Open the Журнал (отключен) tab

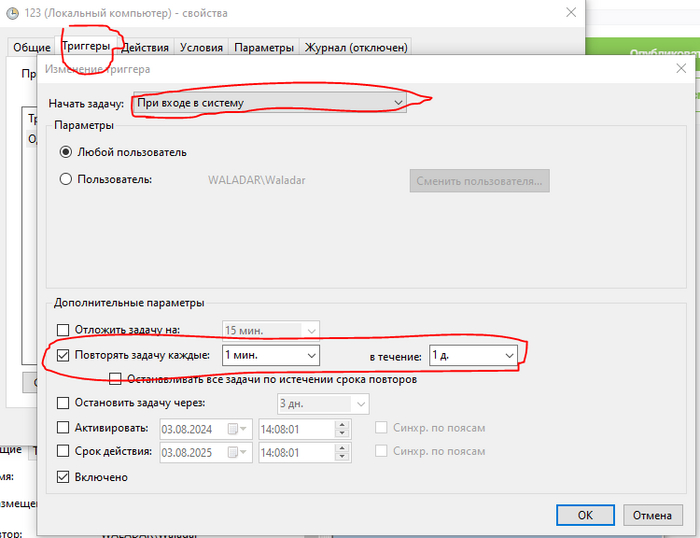point(356,47)
